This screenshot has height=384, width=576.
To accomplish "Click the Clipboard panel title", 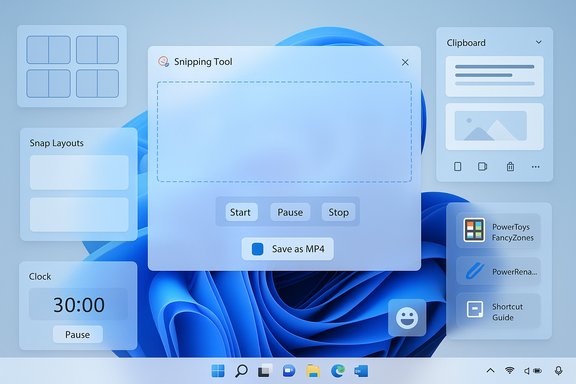I will pyautogui.click(x=466, y=43).
